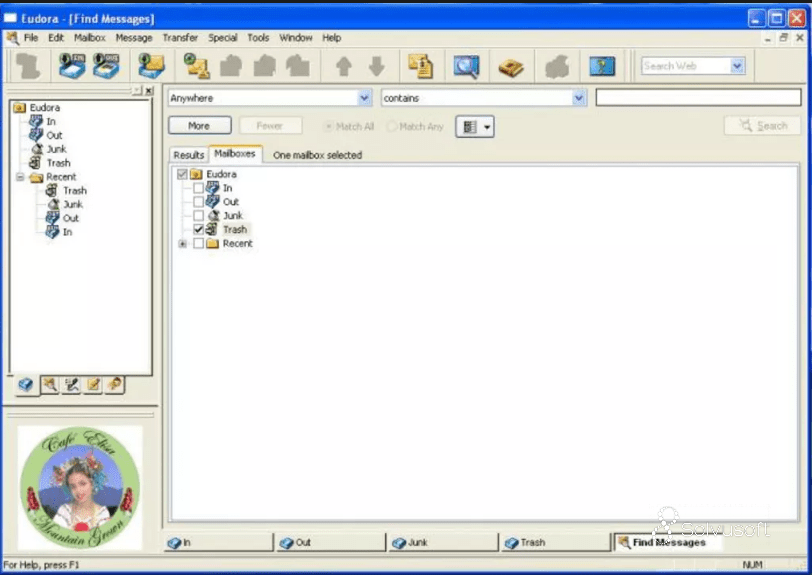Open the Tools menu
The width and height of the screenshot is (812, 575).
pyautogui.click(x=258, y=38)
